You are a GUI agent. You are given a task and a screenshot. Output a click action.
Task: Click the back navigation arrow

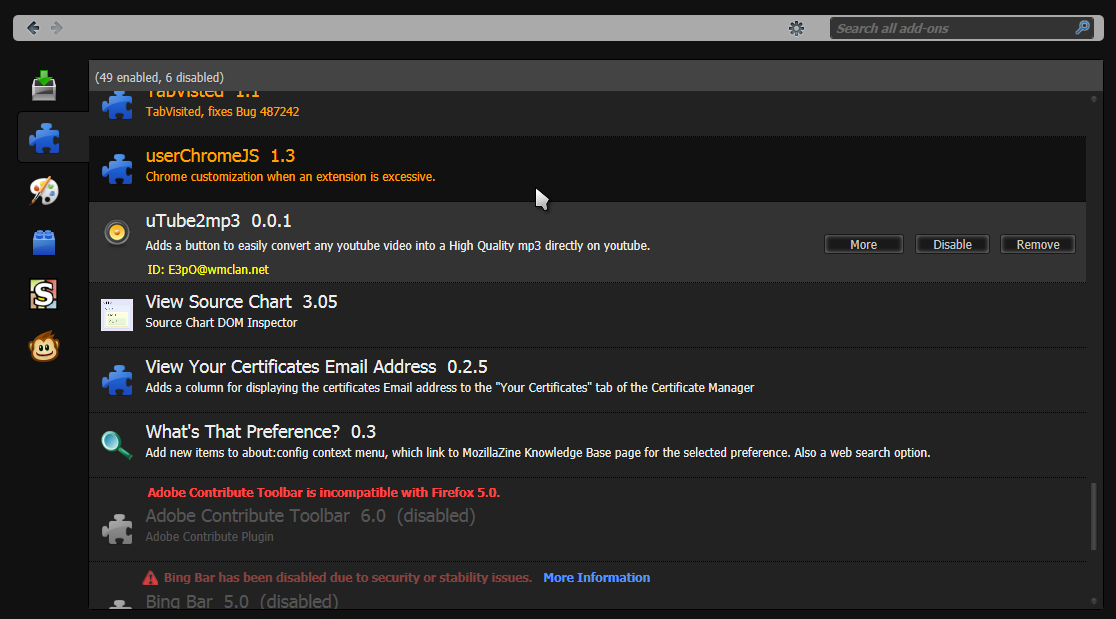(x=33, y=27)
